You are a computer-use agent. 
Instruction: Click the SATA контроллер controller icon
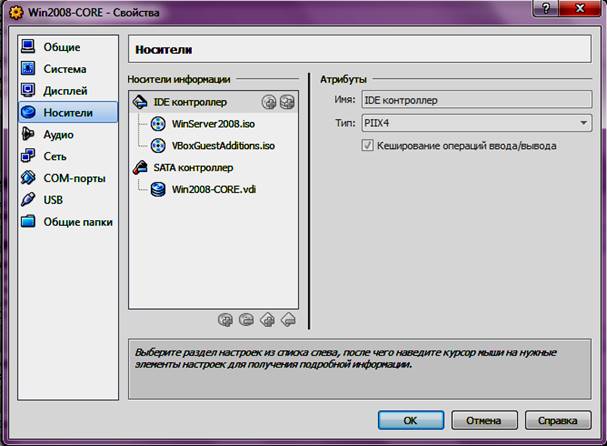[x=140, y=167]
